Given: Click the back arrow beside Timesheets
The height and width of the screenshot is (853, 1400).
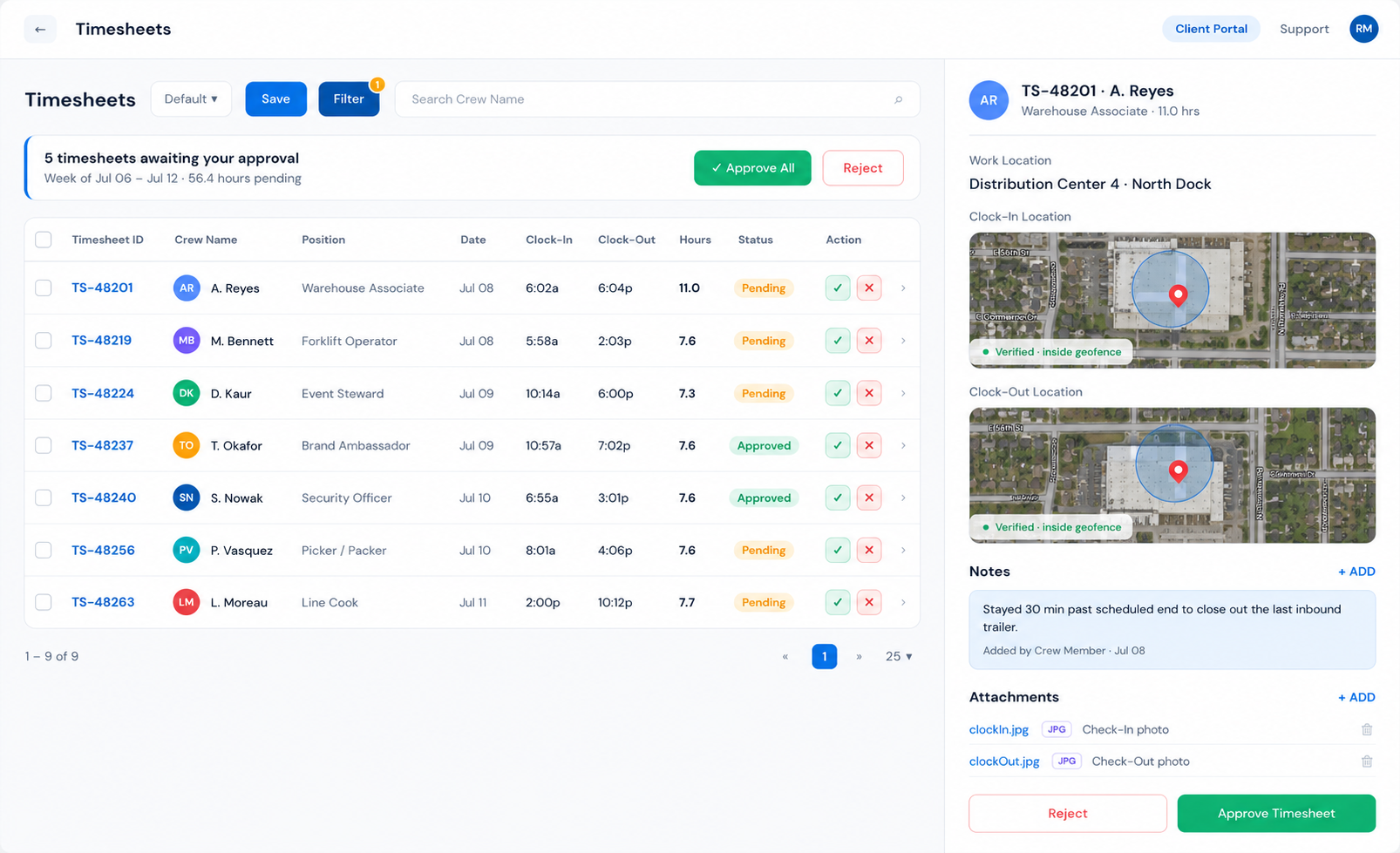Looking at the screenshot, I should point(40,29).
